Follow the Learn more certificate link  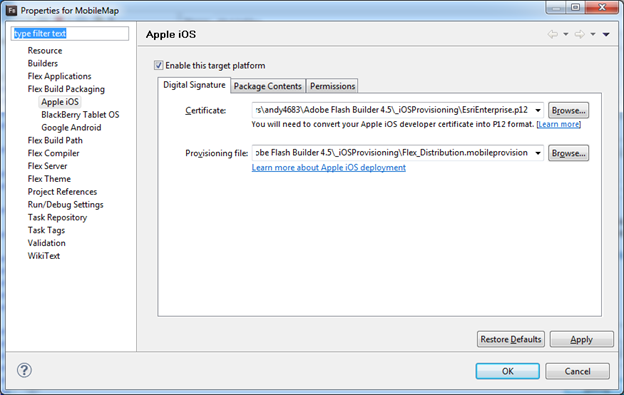tap(559, 124)
